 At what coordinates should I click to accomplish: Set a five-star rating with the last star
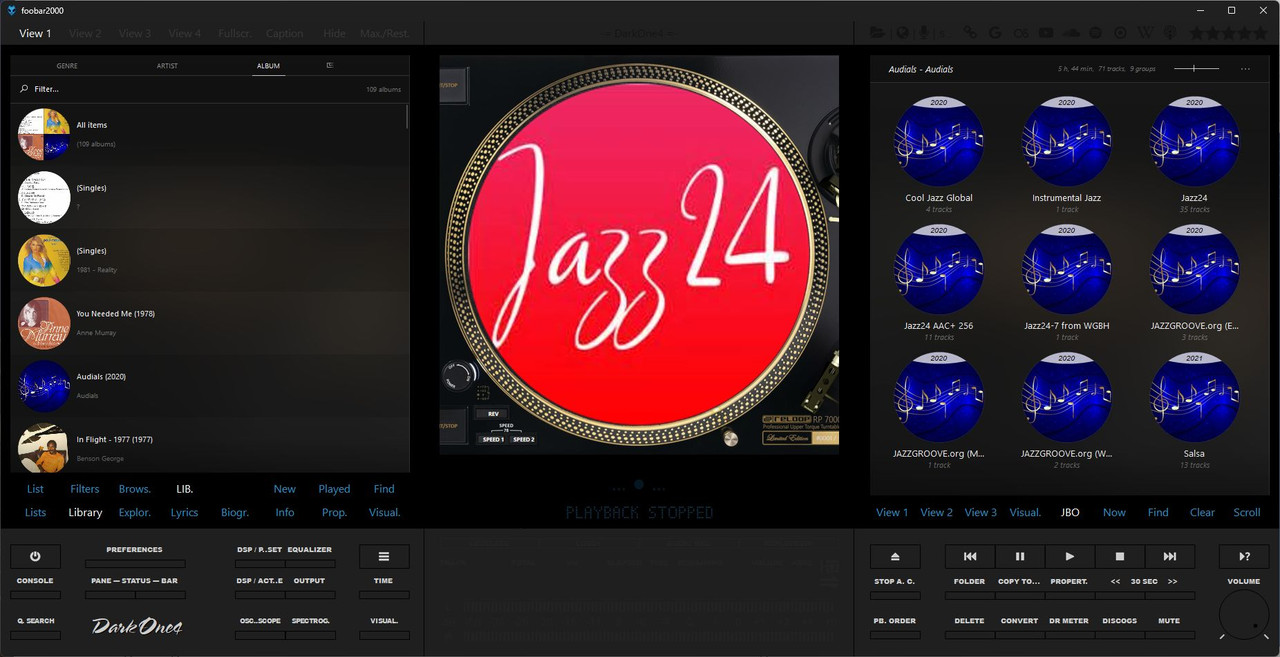[1259, 33]
